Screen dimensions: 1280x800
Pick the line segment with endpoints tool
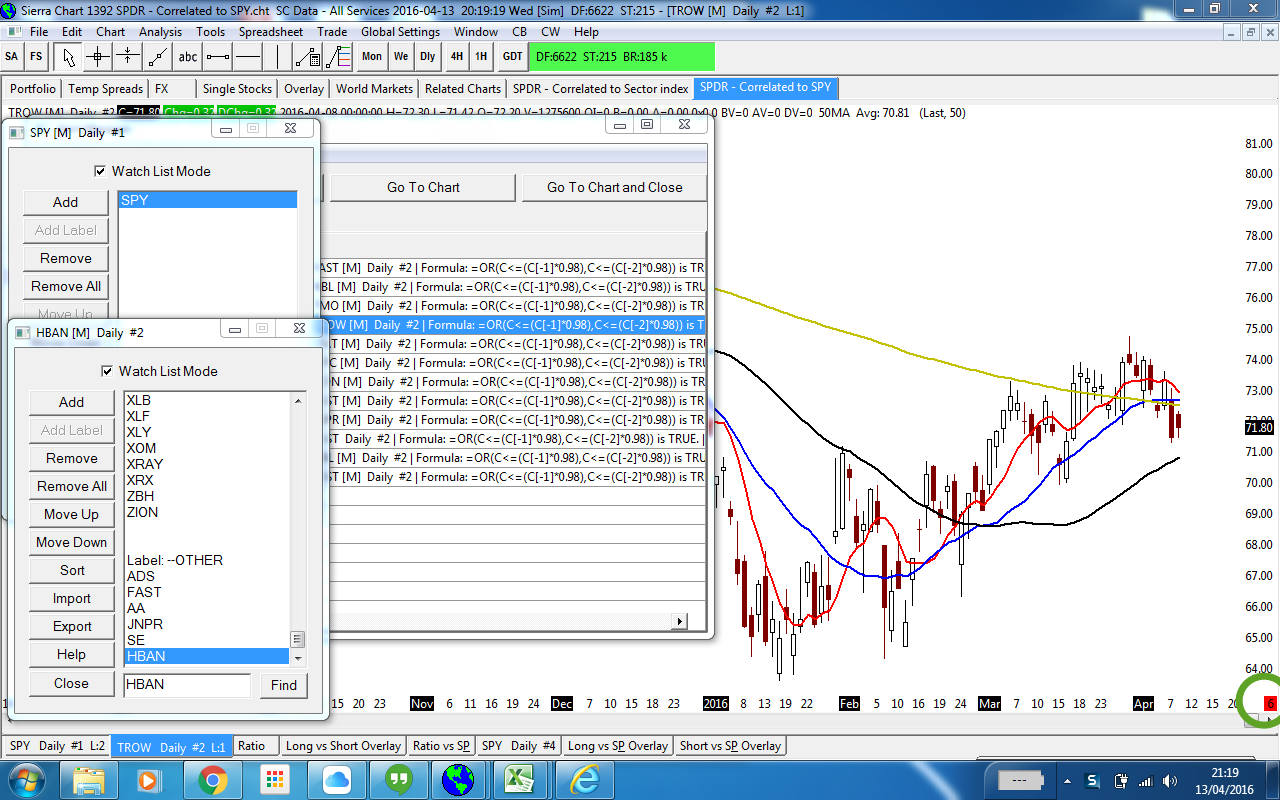pyautogui.click(x=217, y=56)
